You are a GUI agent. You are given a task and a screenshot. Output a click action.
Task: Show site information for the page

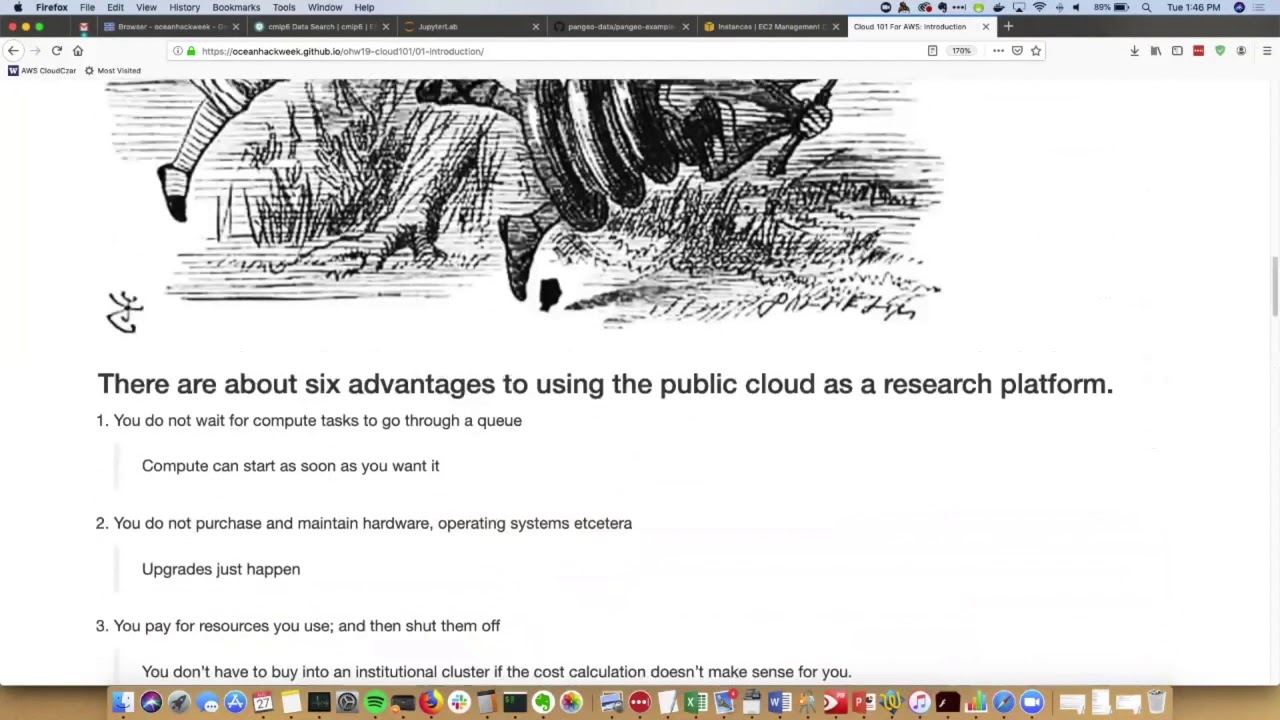click(x=178, y=51)
